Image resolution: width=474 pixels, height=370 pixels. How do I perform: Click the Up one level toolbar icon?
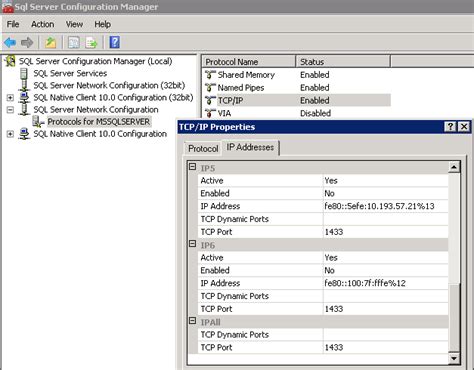pyautogui.click(x=50, y=42)
